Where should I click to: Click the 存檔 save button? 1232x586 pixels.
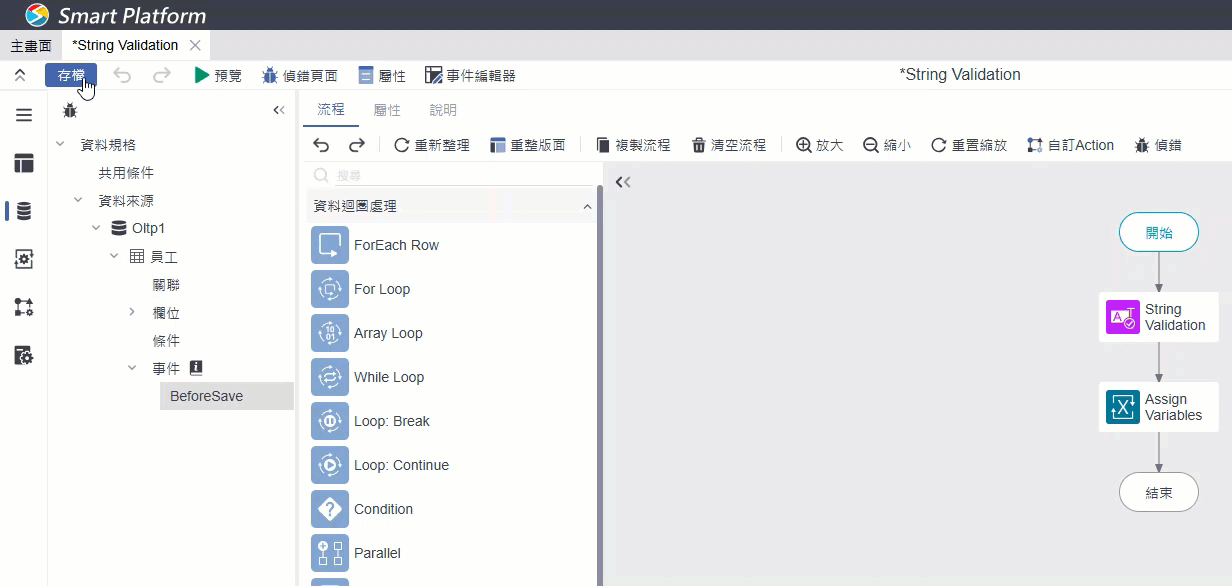click(71, 75)
